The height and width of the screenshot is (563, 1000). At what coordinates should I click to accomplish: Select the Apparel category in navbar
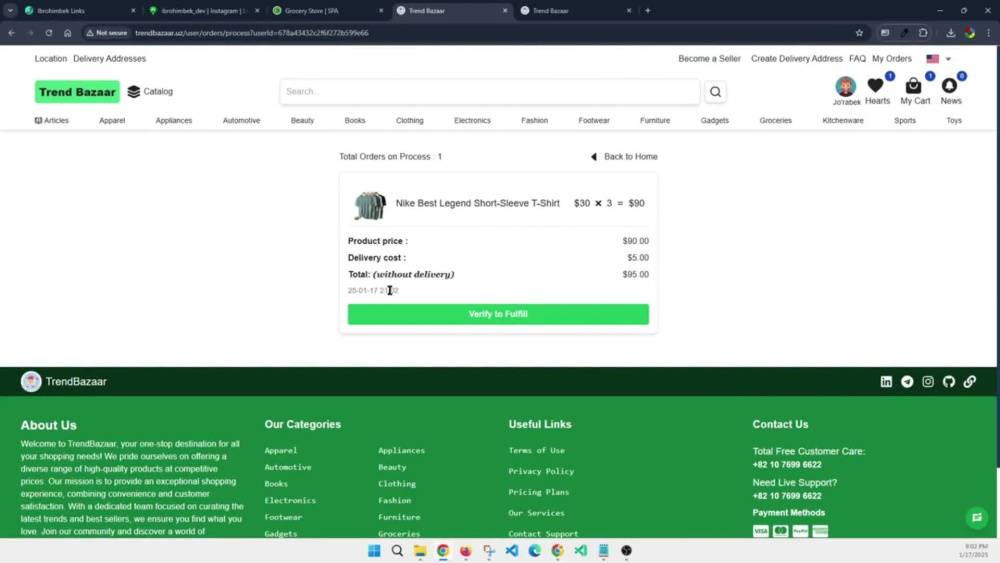[x=112, y=121]
